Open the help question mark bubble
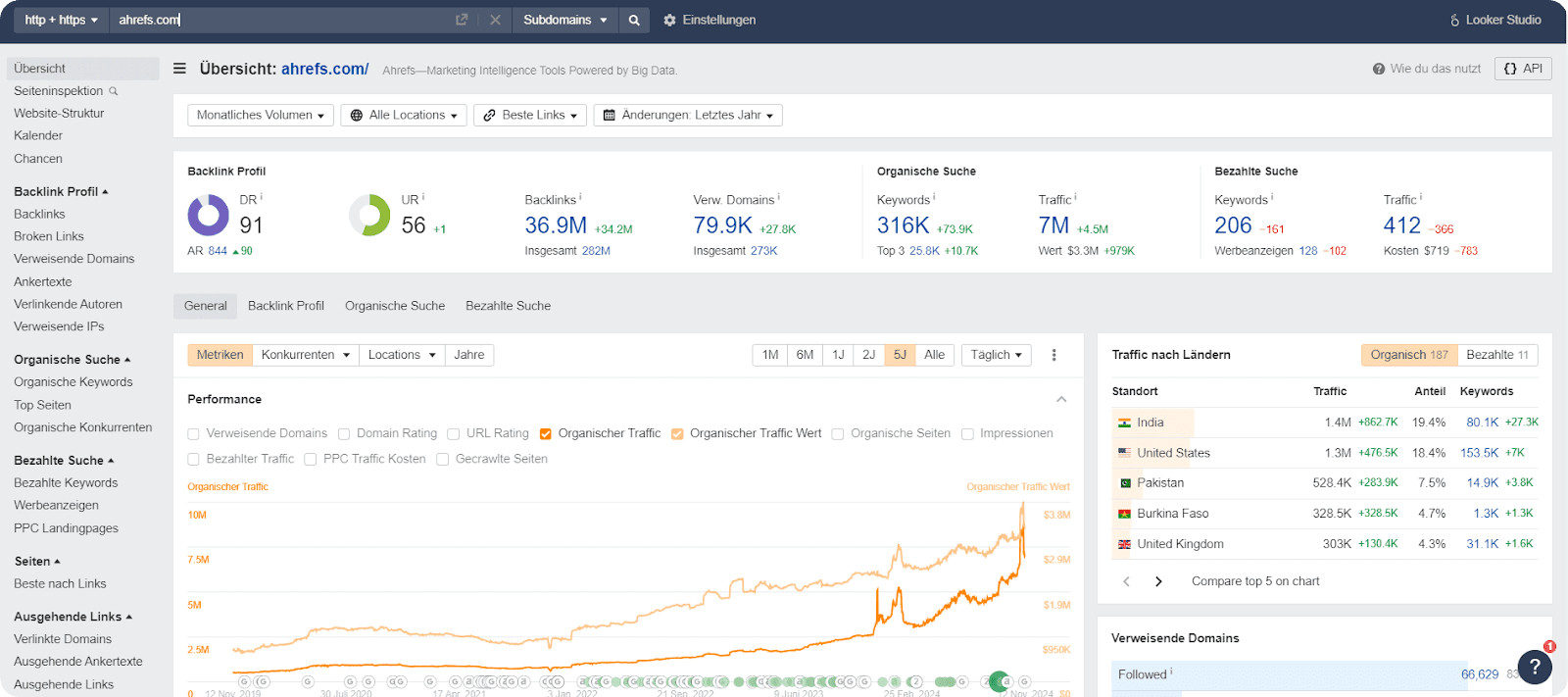 tap(1535, 667)
